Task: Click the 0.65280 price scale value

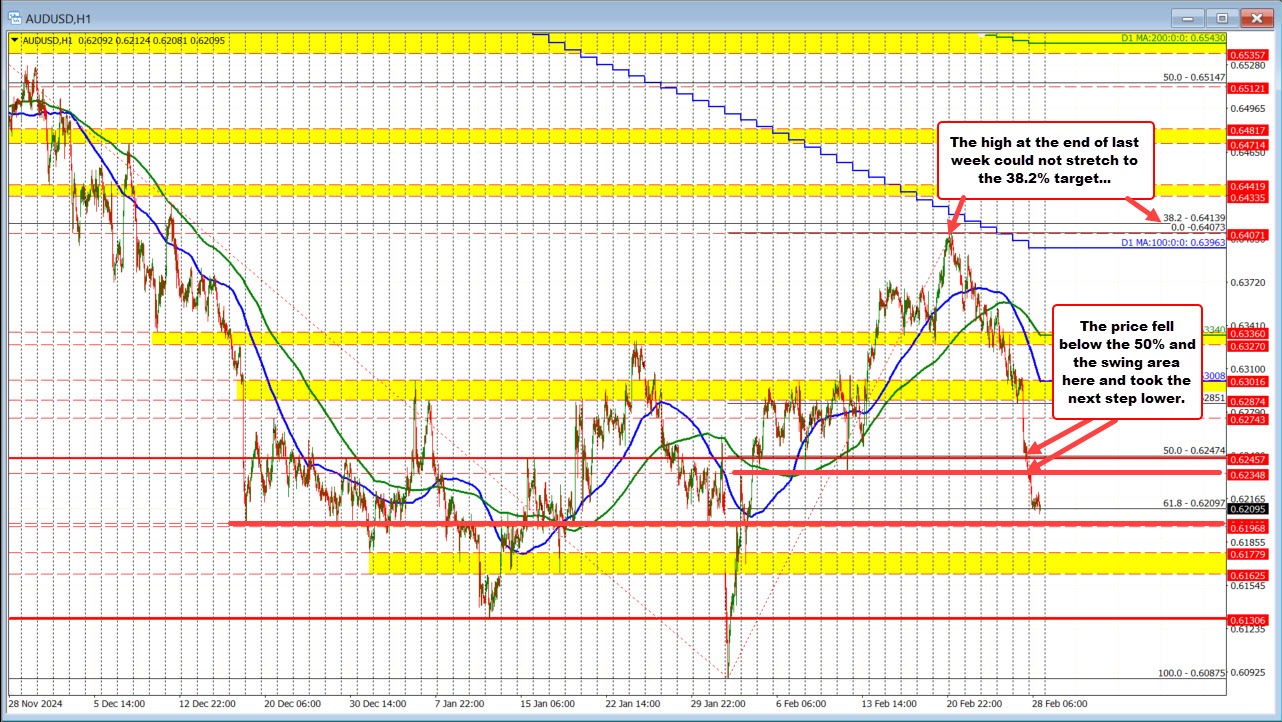Action: point(1249,65)
